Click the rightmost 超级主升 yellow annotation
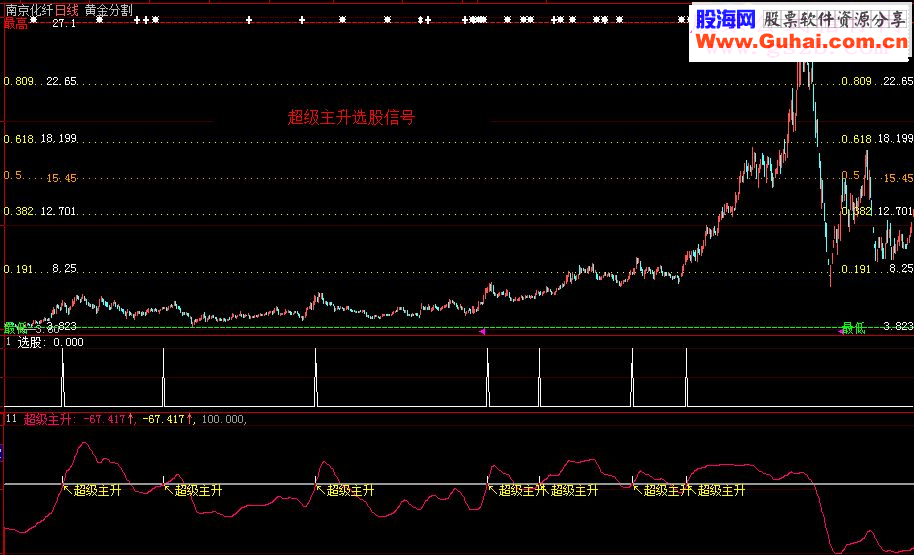This screenshot has width=914, height=555. point(721,490)
